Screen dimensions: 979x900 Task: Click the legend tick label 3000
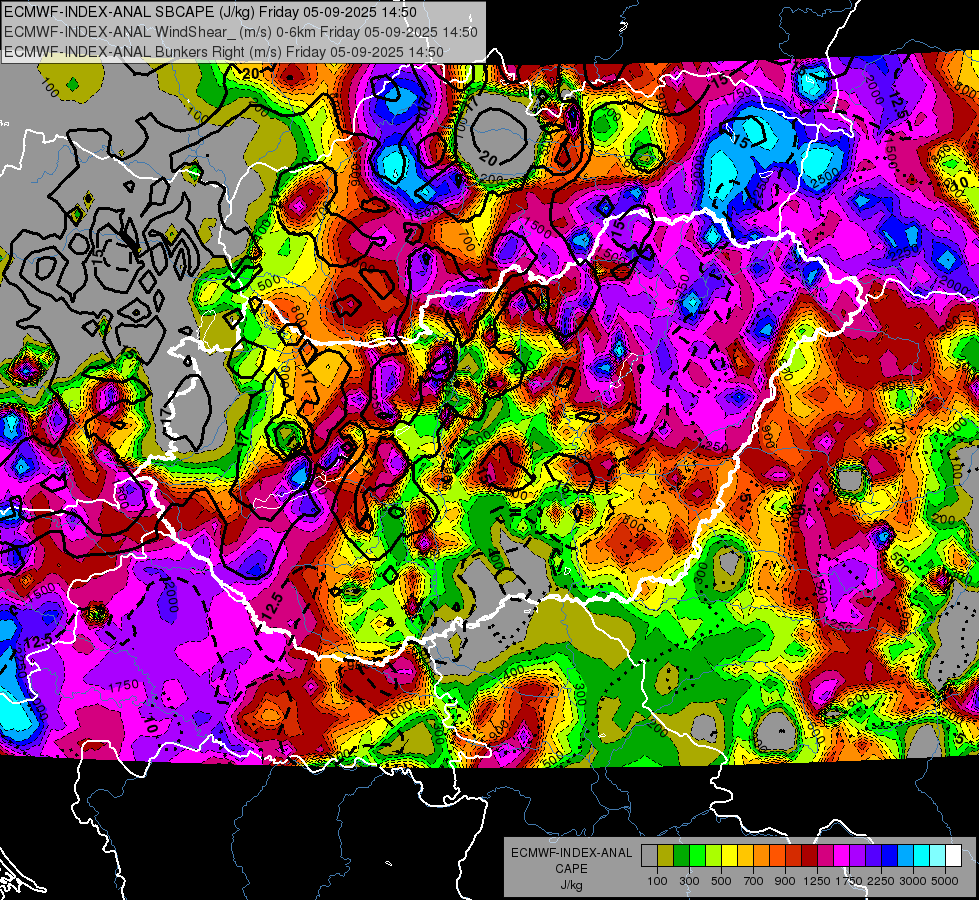pos(913,881)
